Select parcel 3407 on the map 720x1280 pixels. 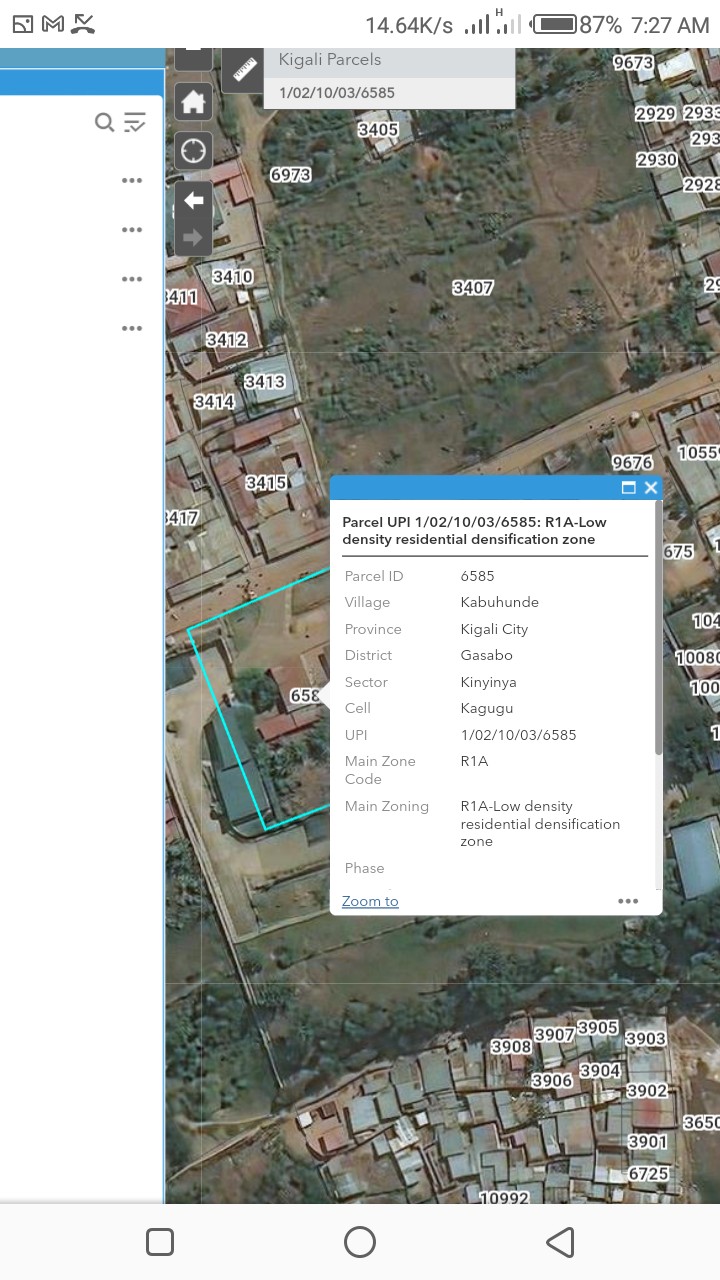click(473, 288)
